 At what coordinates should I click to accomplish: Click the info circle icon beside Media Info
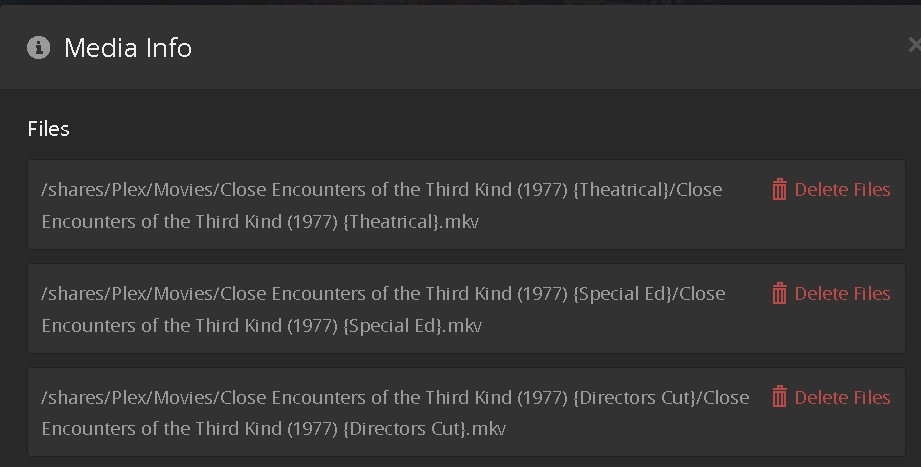38,48
